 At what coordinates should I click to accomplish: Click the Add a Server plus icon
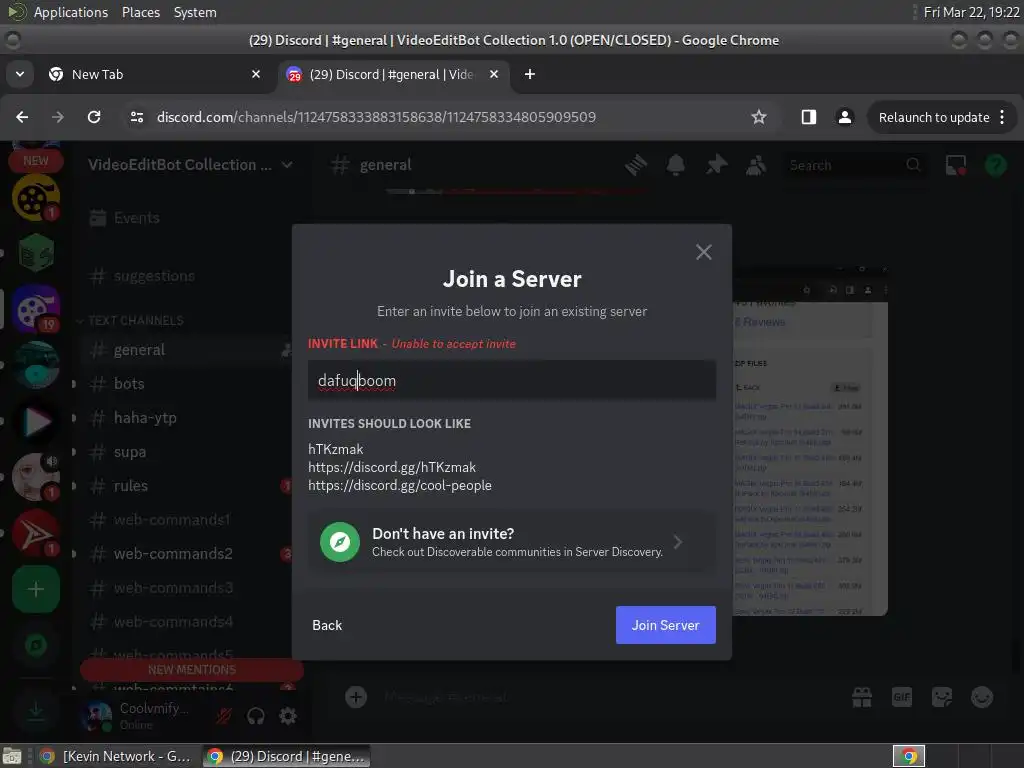pyautogui.click(x=36, y=590)
